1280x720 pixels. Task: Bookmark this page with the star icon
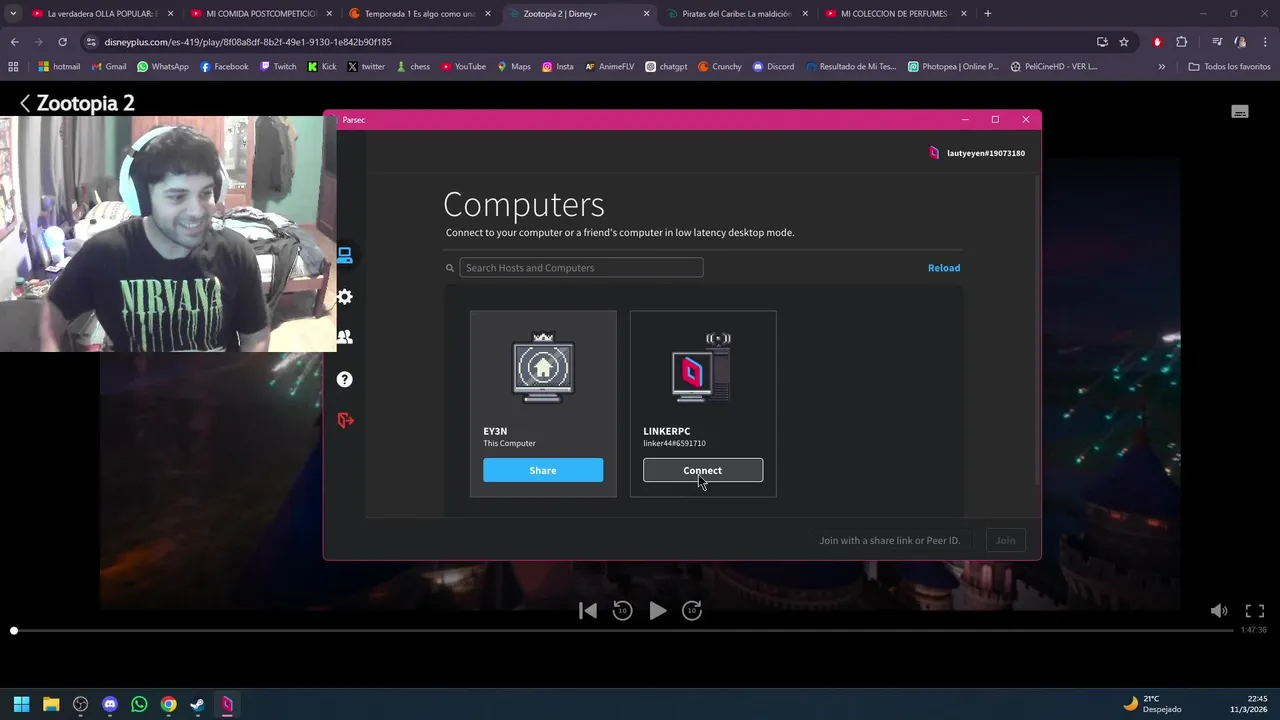coord(1124,42)
